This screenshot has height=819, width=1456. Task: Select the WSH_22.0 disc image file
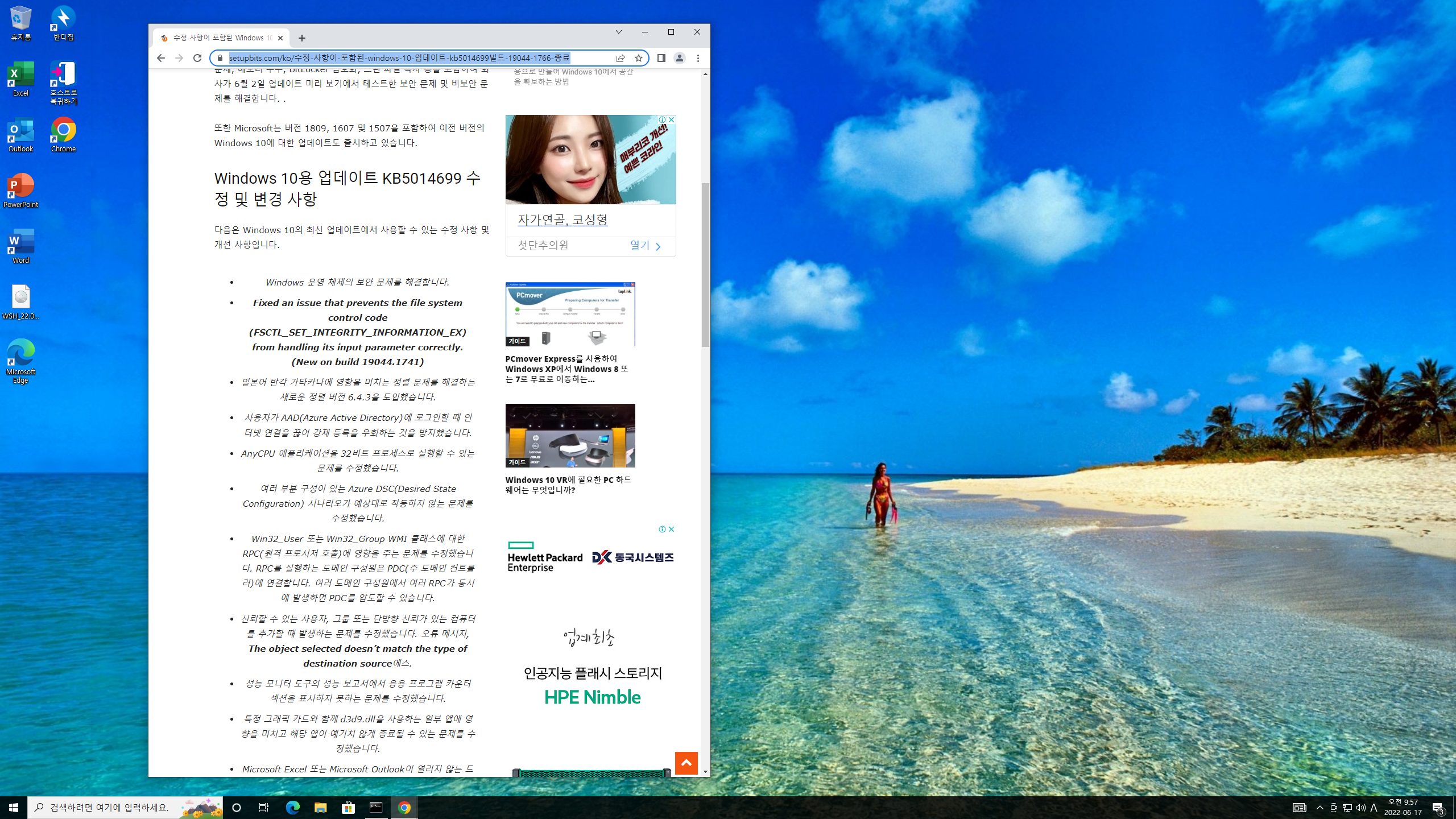[21, 302]
